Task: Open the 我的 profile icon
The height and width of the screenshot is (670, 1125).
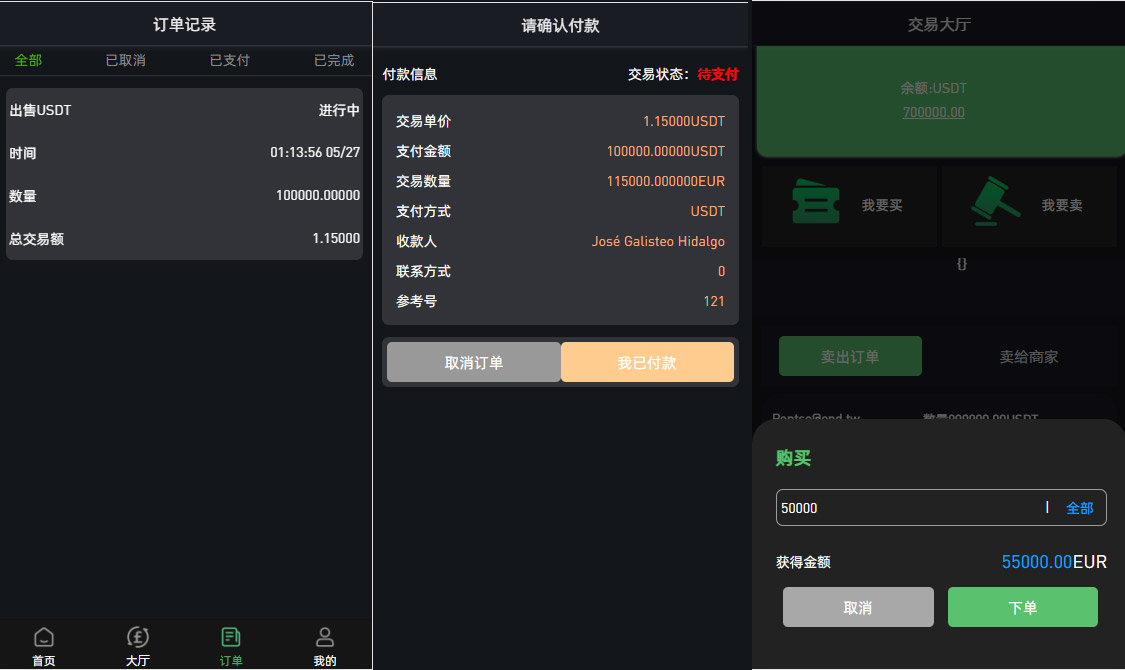Action: coord(325,637)
